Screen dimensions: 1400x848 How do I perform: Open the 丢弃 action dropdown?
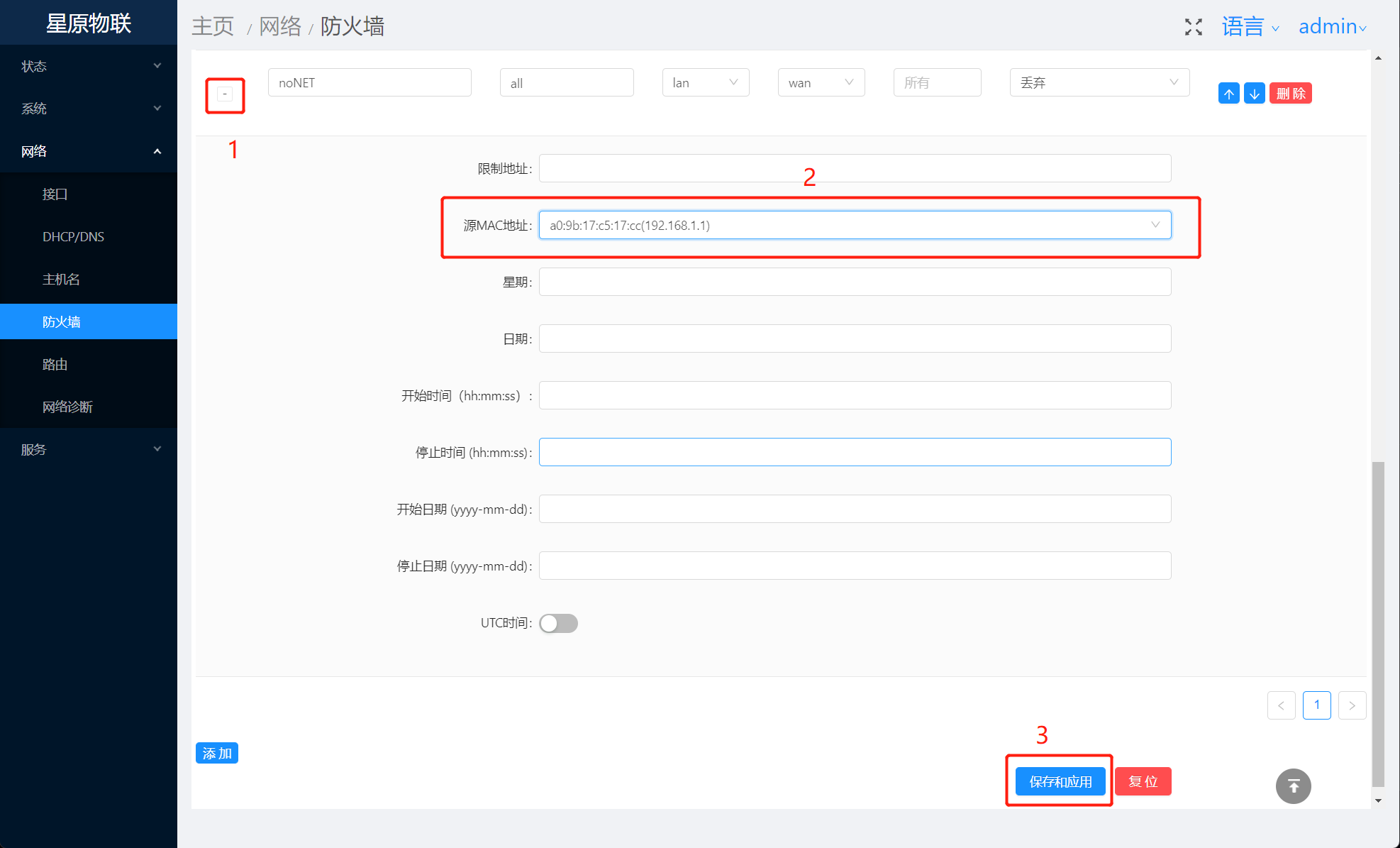pos(1099,83)
